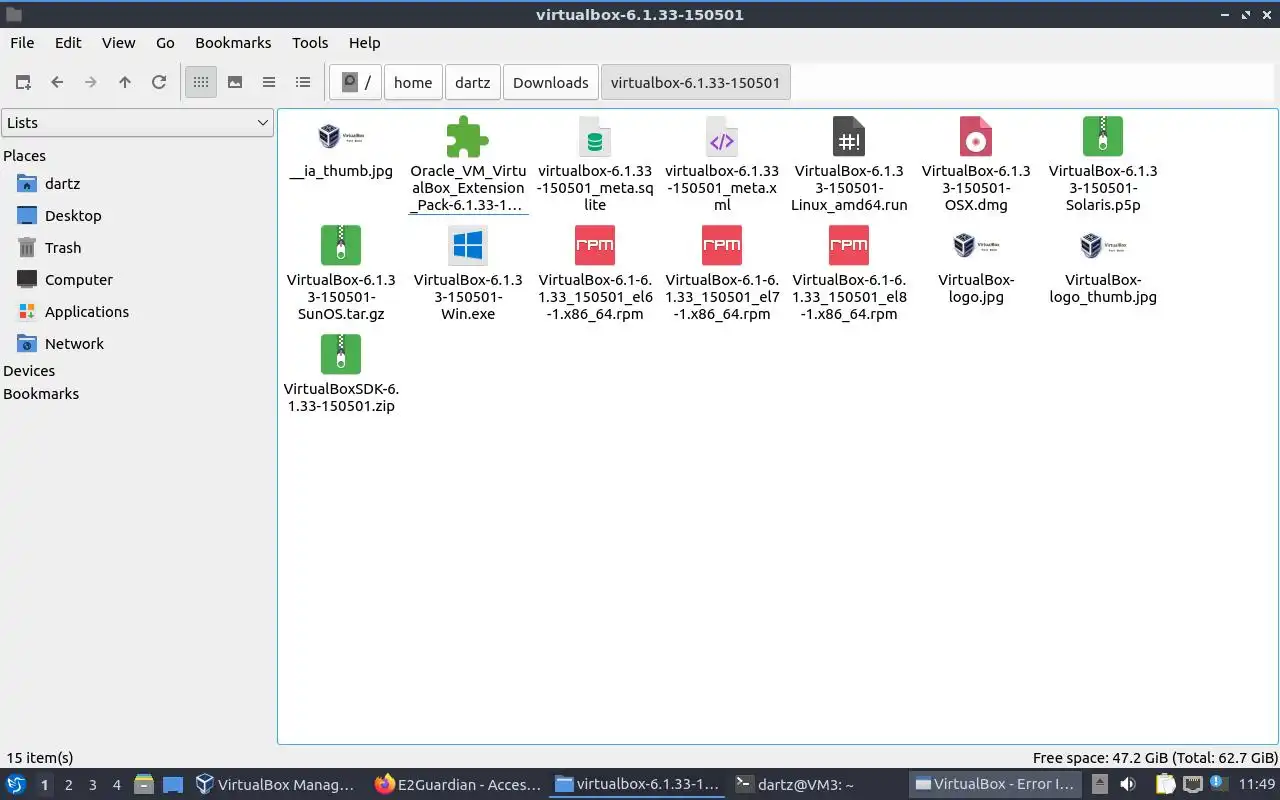Select Oracle_VM_VirtualBox_Extension_Pack puzzle icon file

point(468,165)
